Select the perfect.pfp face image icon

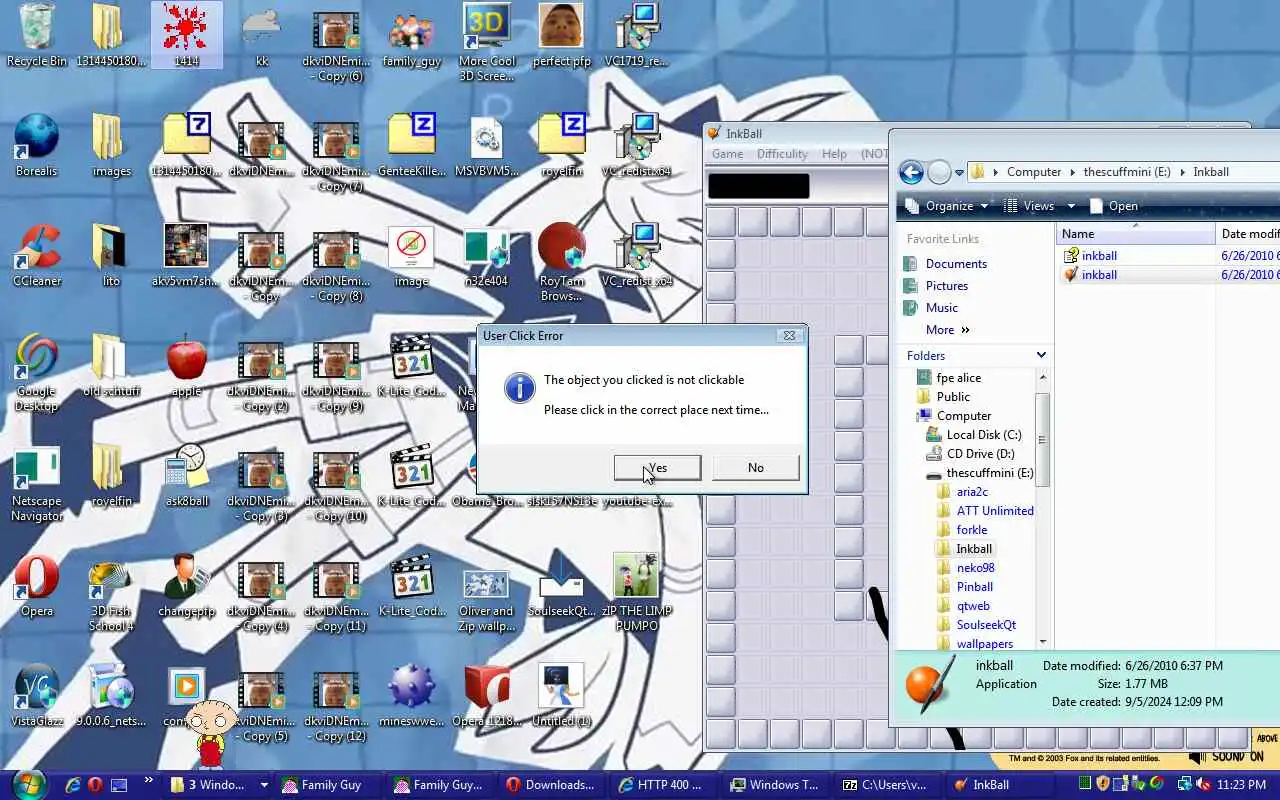(x=561, y=35)
